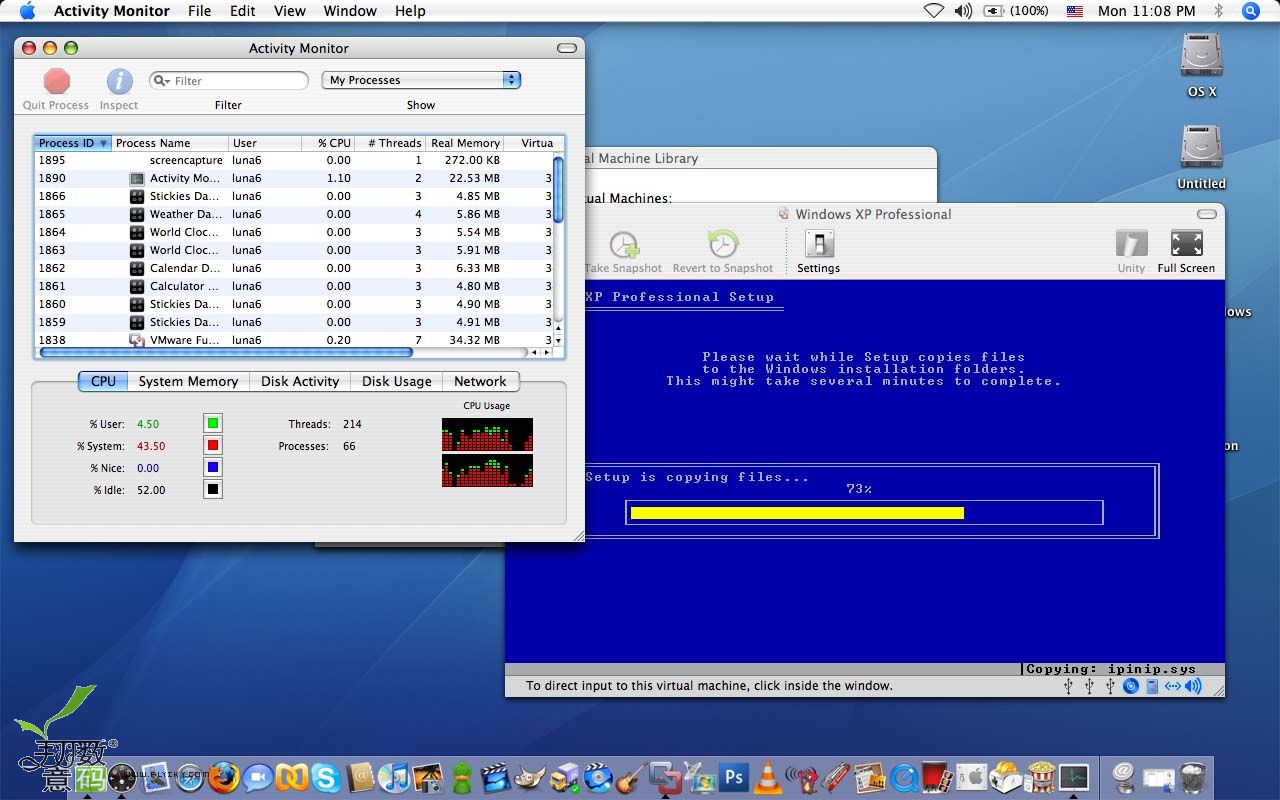1280x800 pixels.
Task: Click VMware Fusion icon in Dock
Action: point(665,777)
